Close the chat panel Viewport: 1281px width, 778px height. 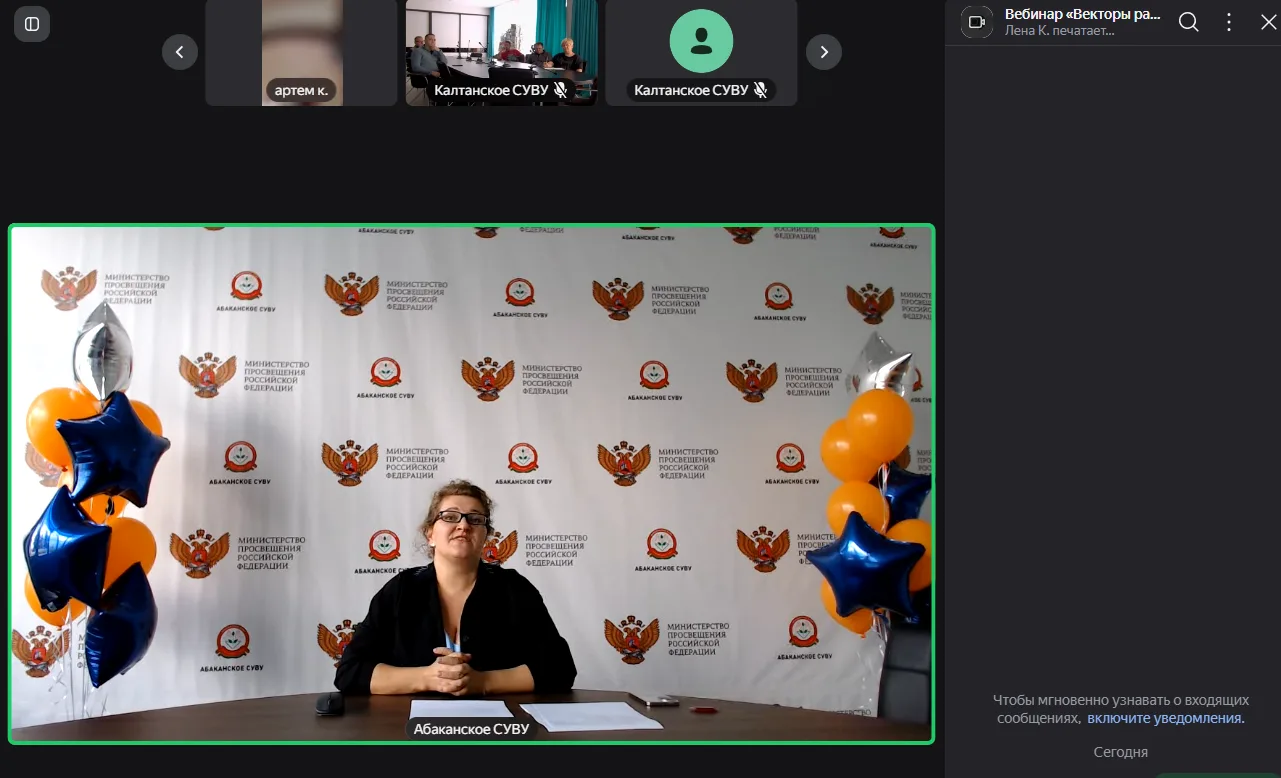tap(1268, 22)
